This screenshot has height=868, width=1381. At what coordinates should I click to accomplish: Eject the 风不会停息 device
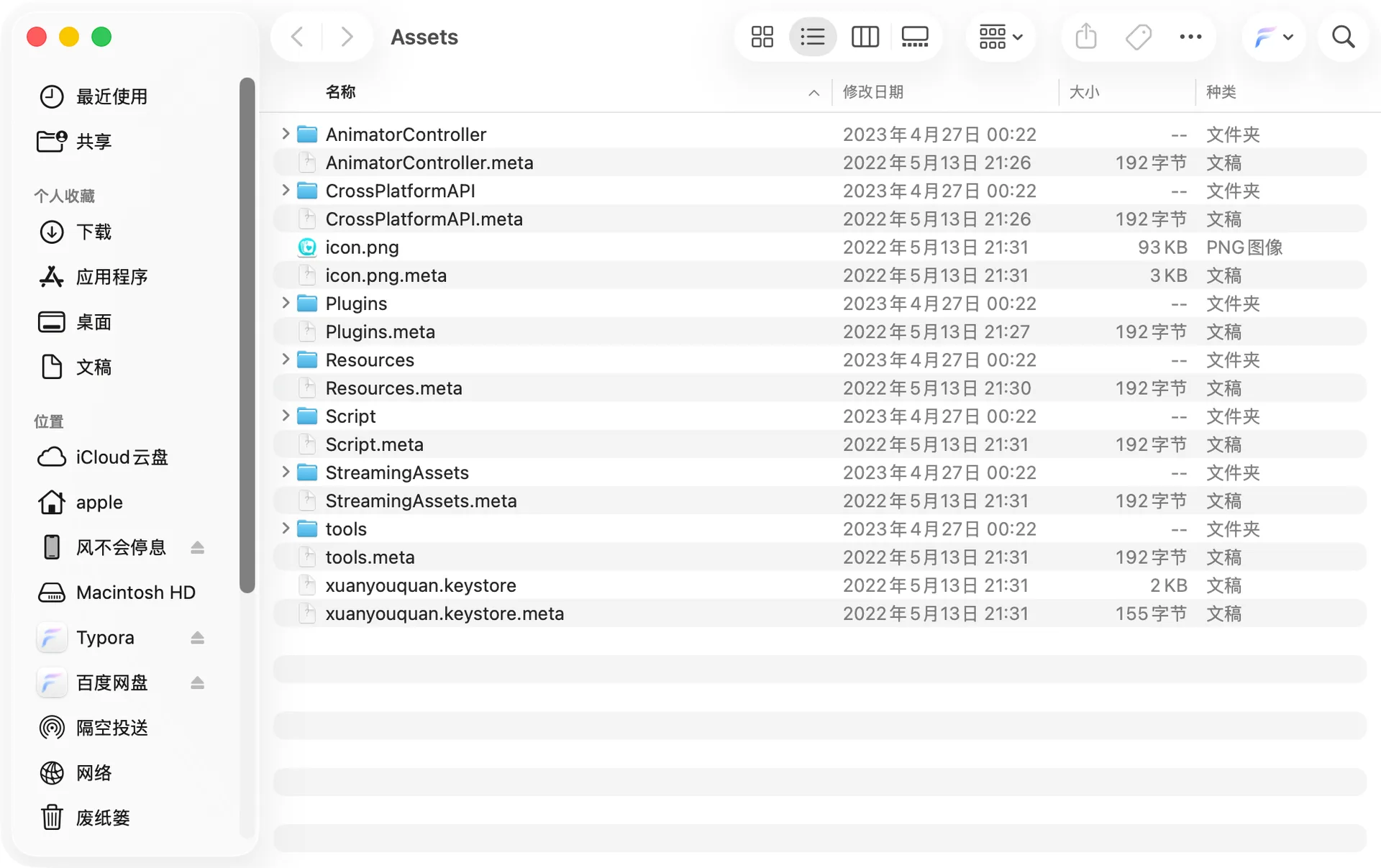(198, 548)
